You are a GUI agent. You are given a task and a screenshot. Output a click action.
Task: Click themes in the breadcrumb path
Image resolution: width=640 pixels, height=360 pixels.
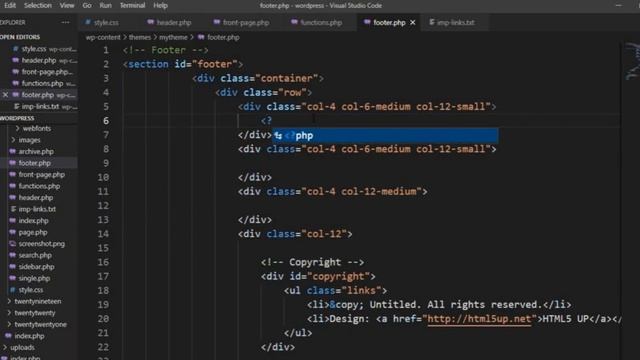click(140, 37)
